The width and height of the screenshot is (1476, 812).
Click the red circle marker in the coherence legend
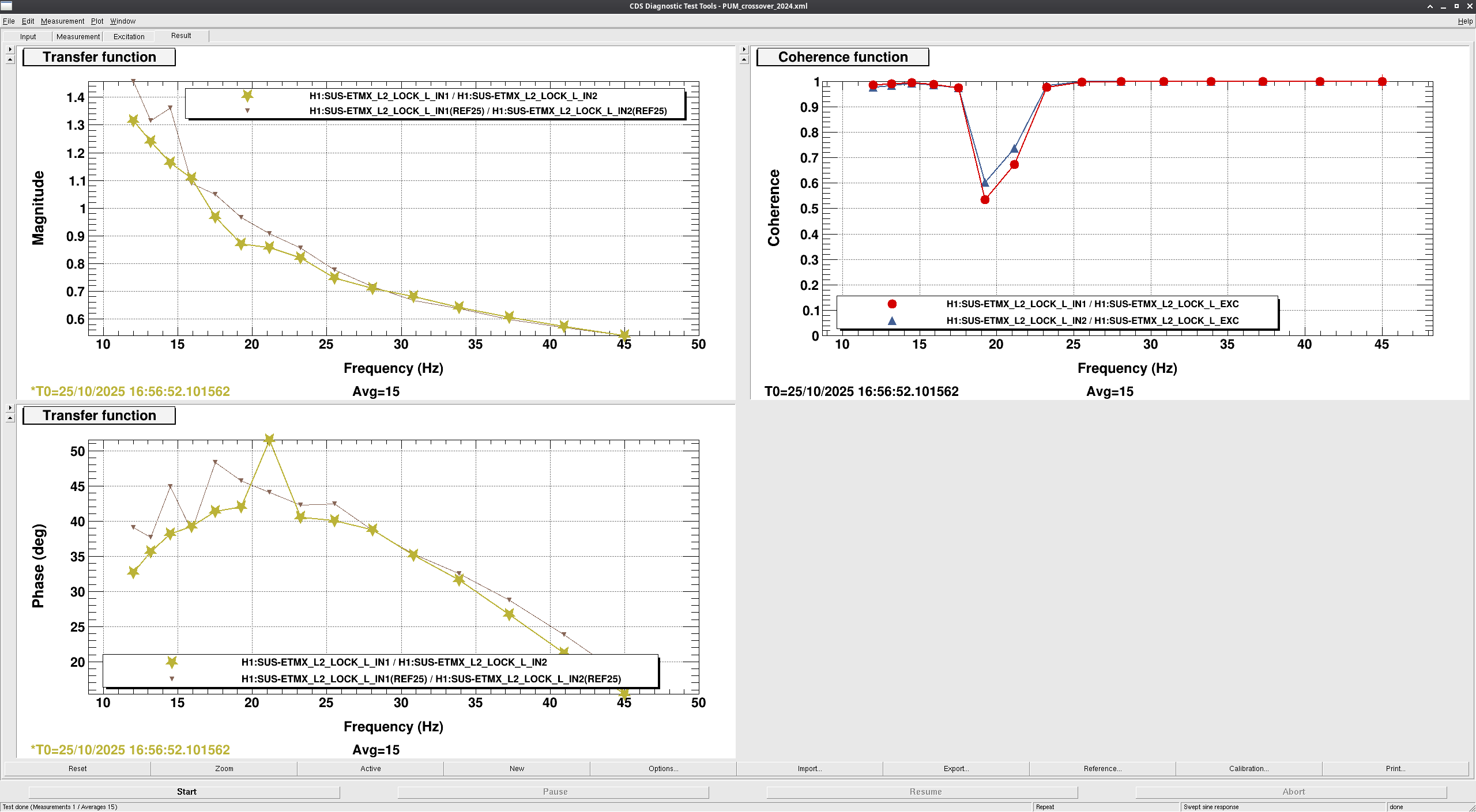(x=892, y=304)
